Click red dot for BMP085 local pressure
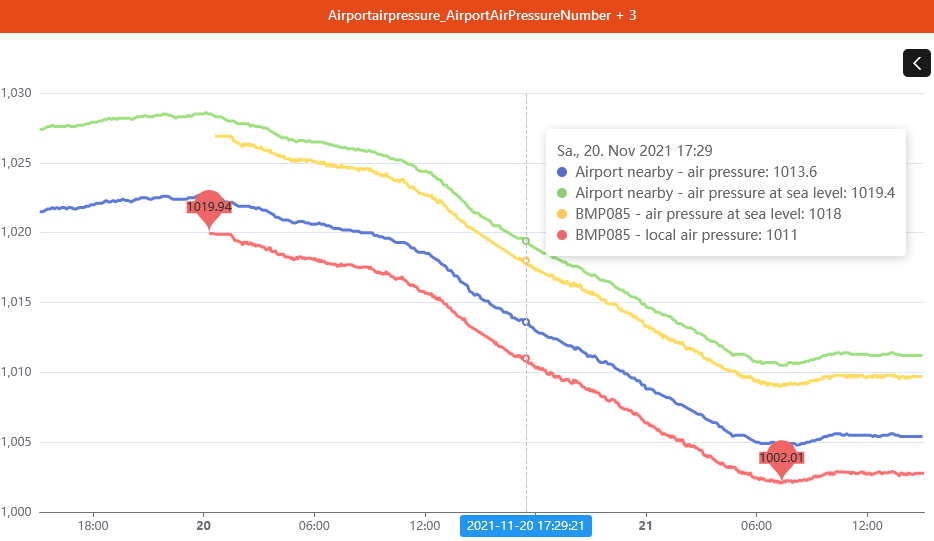The width and height of the screenshot is (934, 541). click(x=563, y=235)
